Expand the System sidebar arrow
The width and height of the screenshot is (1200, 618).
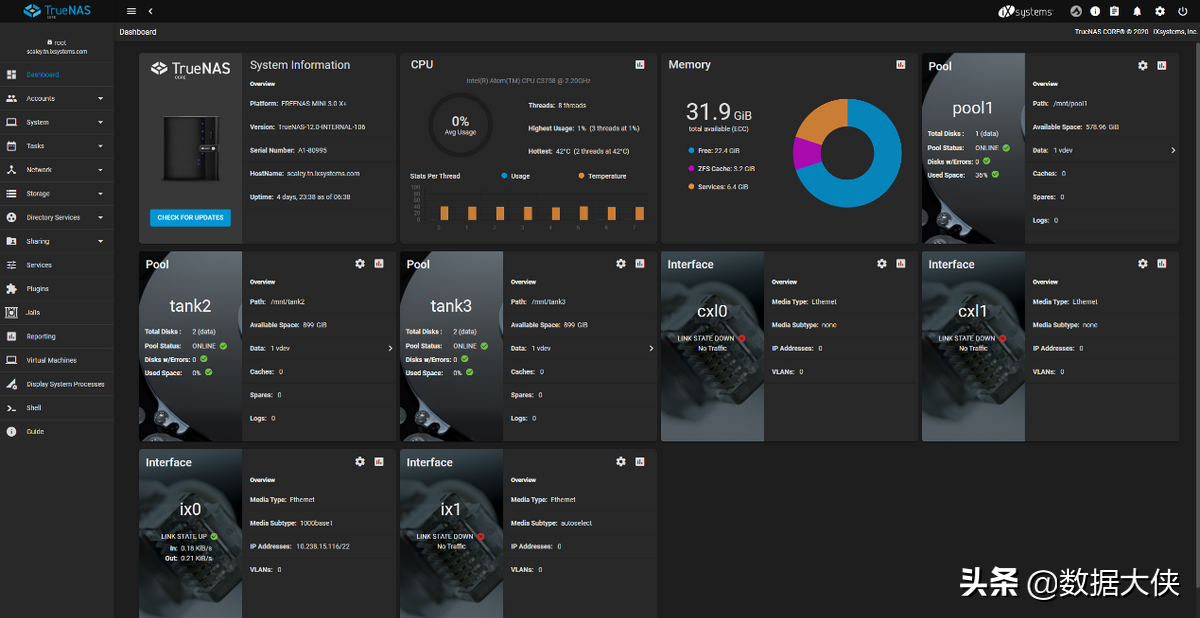100,123
